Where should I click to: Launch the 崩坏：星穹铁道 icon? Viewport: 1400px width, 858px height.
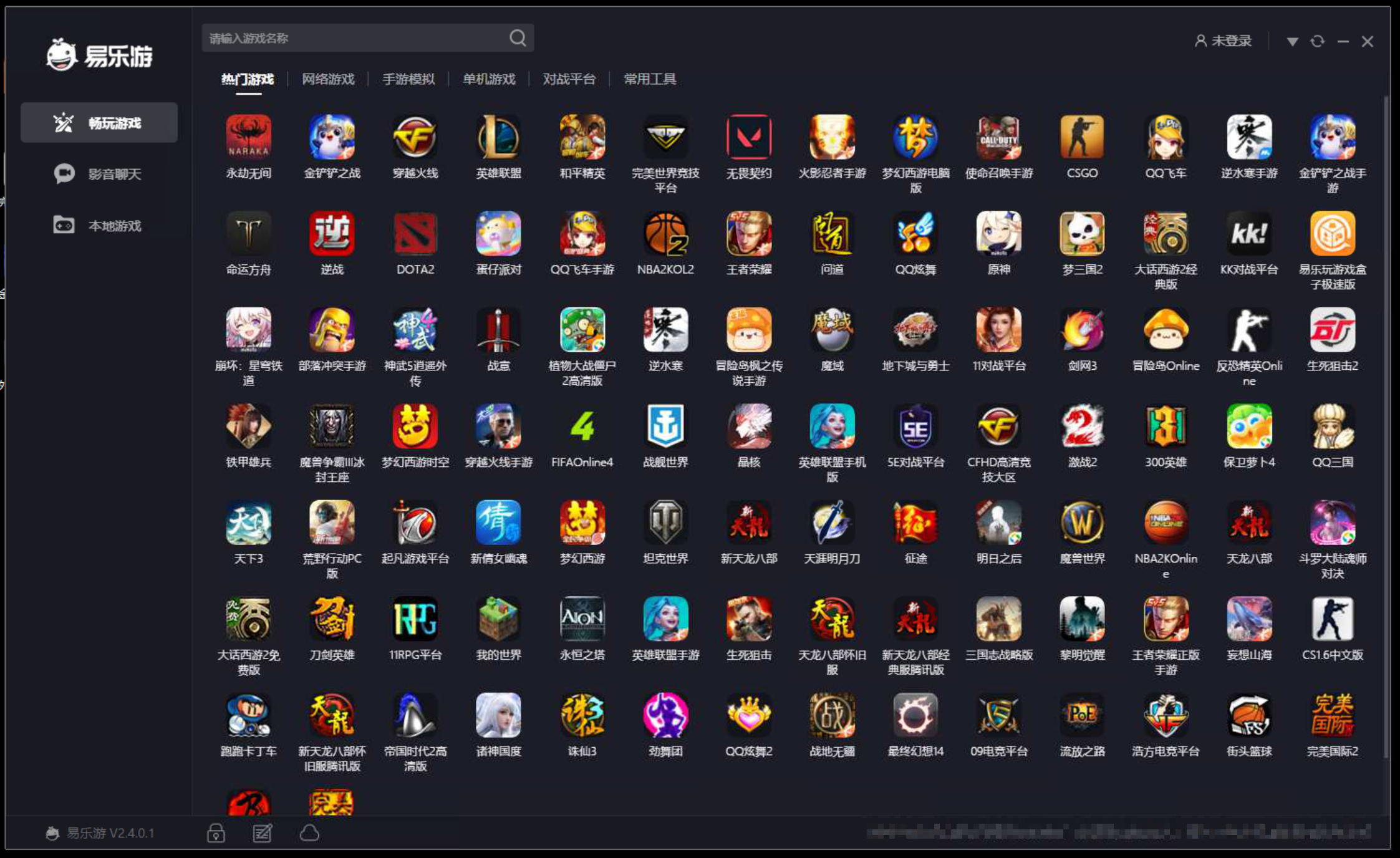[x=248, y=330]
